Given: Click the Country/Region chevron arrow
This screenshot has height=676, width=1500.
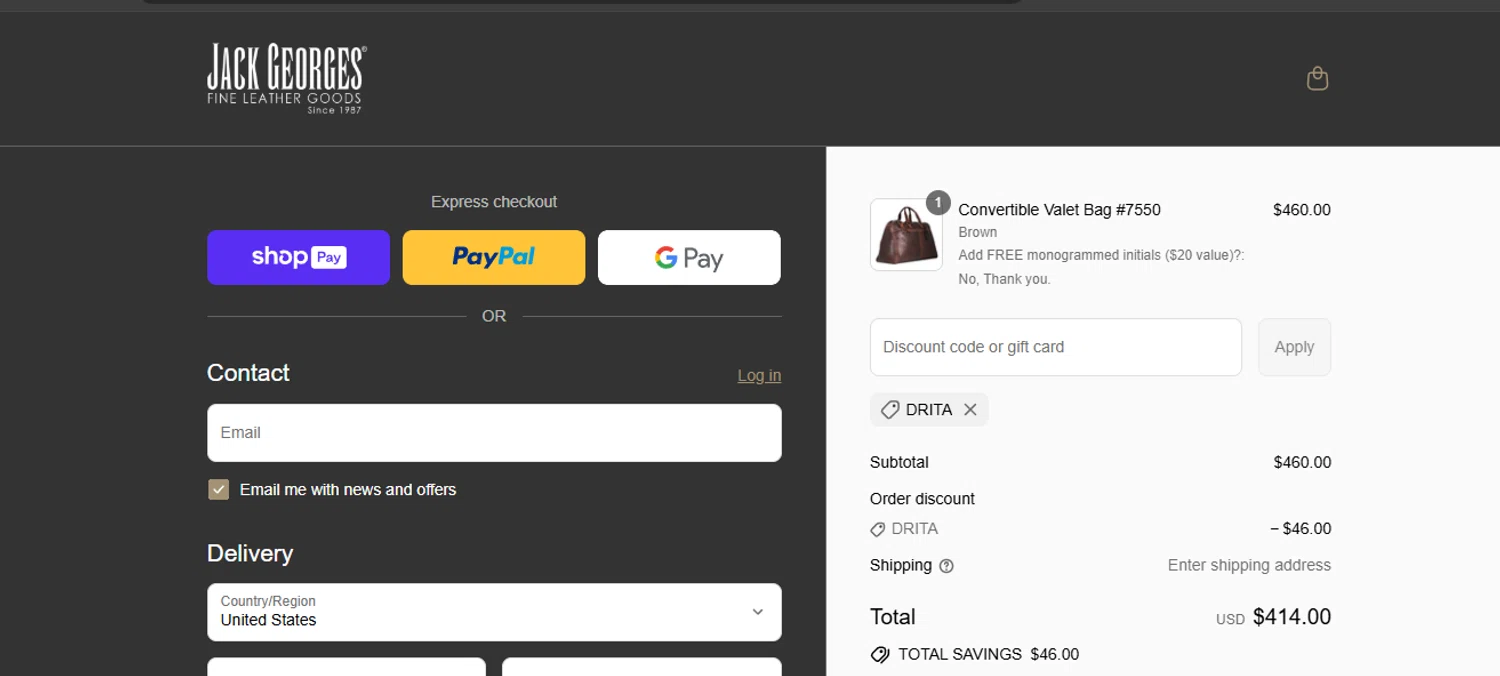Looking at the screenshot, I should tap(757, 612).
